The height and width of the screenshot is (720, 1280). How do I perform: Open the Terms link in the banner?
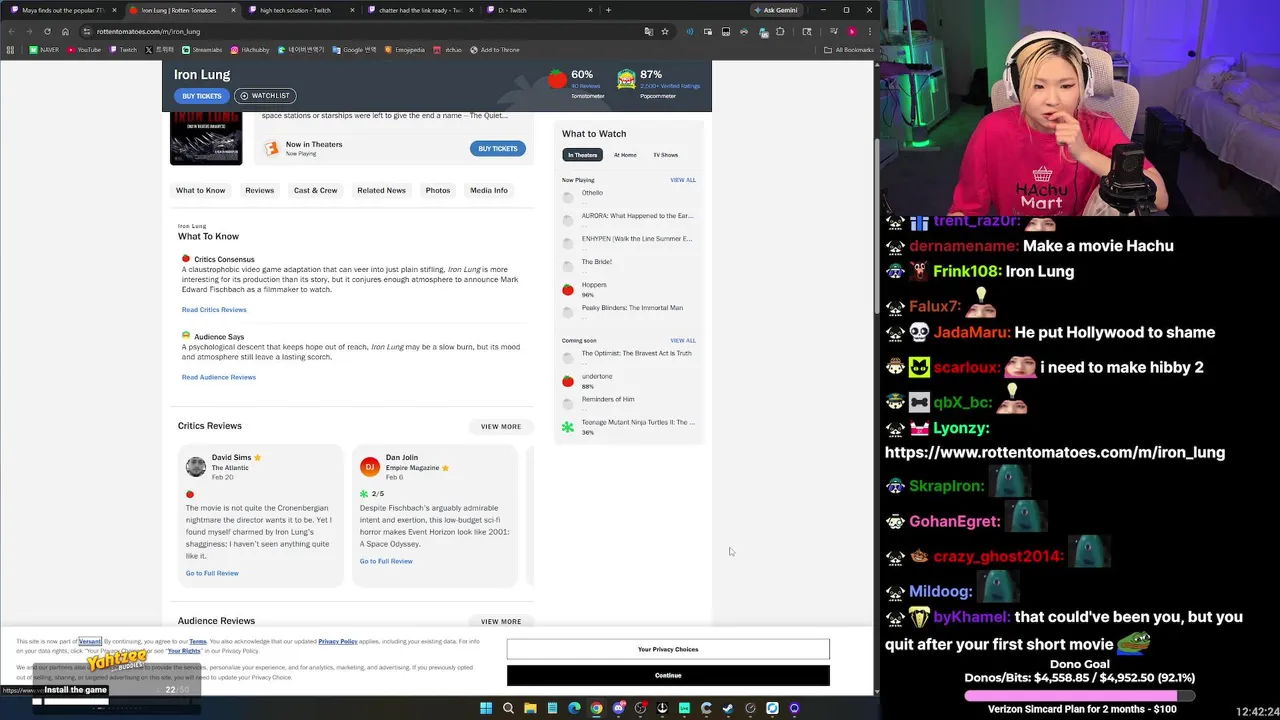pos(198,642)
